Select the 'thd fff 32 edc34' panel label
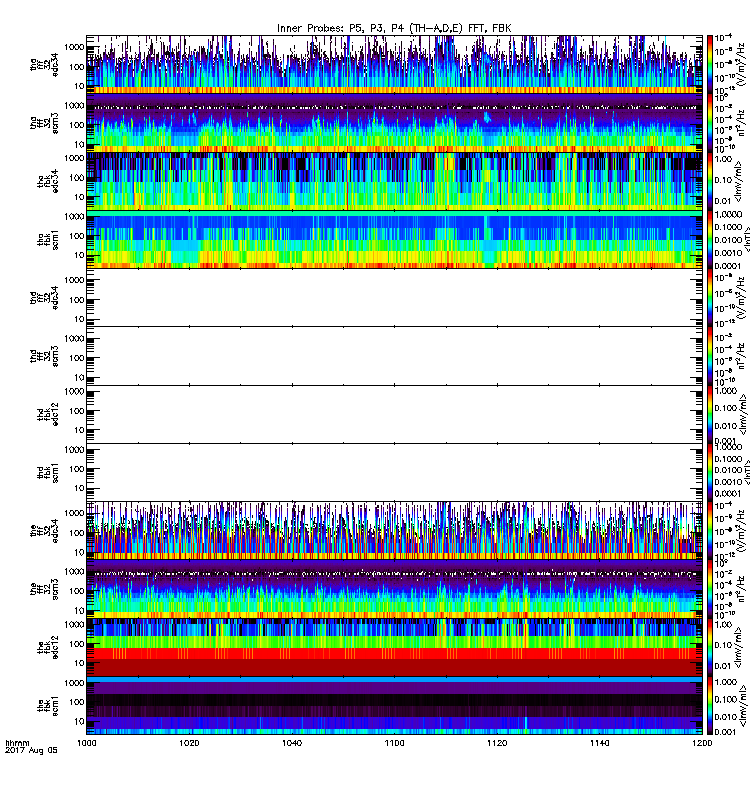This screenshot has width=750, height=800. (x=45, y=297)
